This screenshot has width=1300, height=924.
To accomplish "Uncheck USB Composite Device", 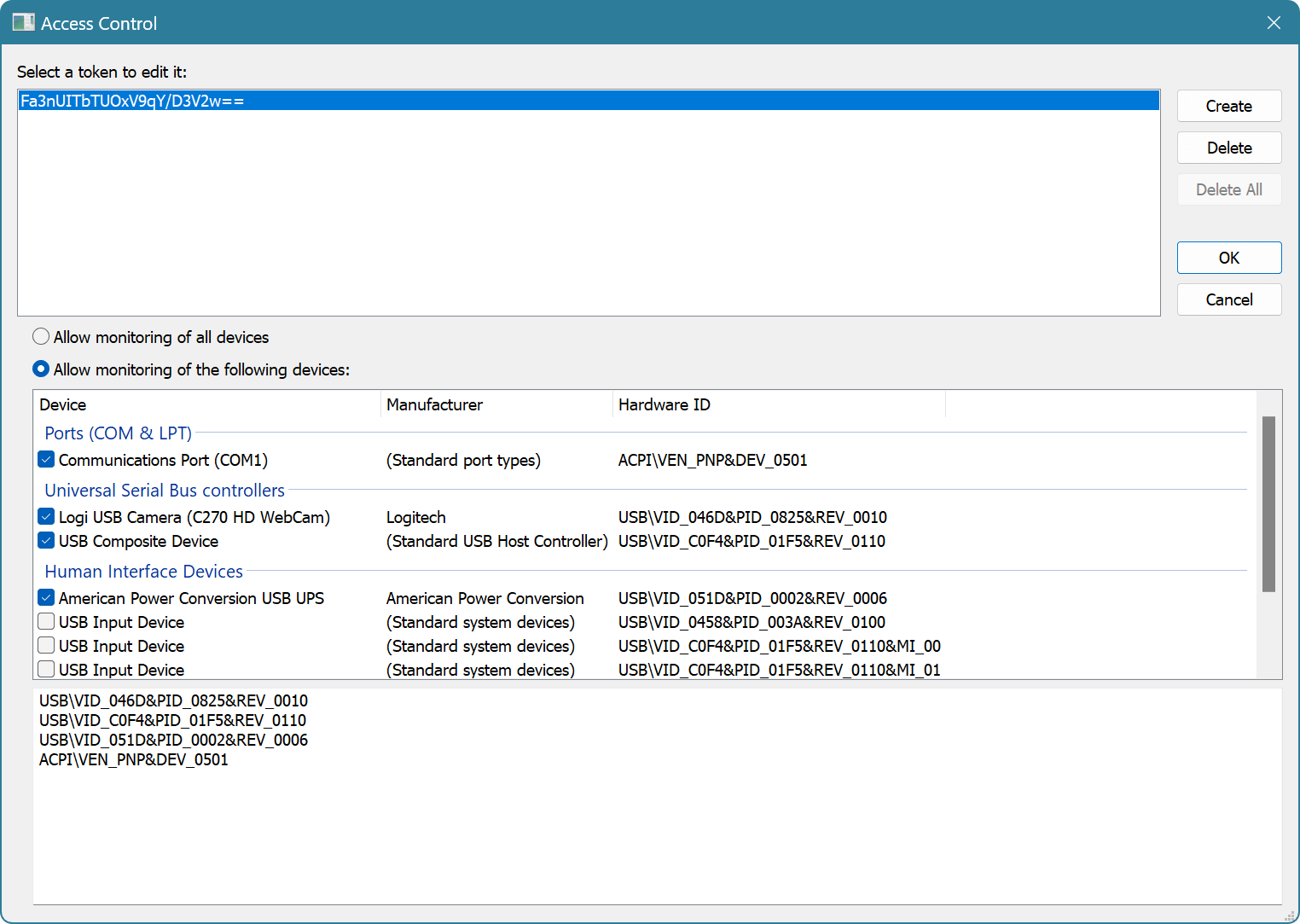I will click(47, 541).
